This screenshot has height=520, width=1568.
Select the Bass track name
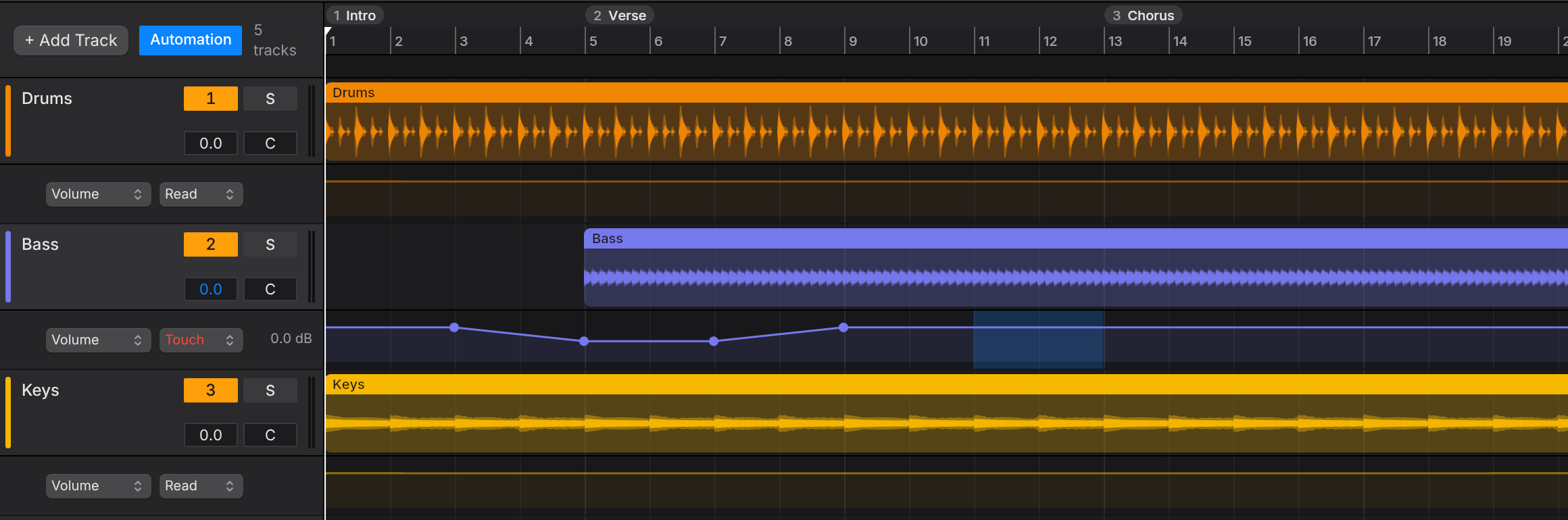point(40,244)
